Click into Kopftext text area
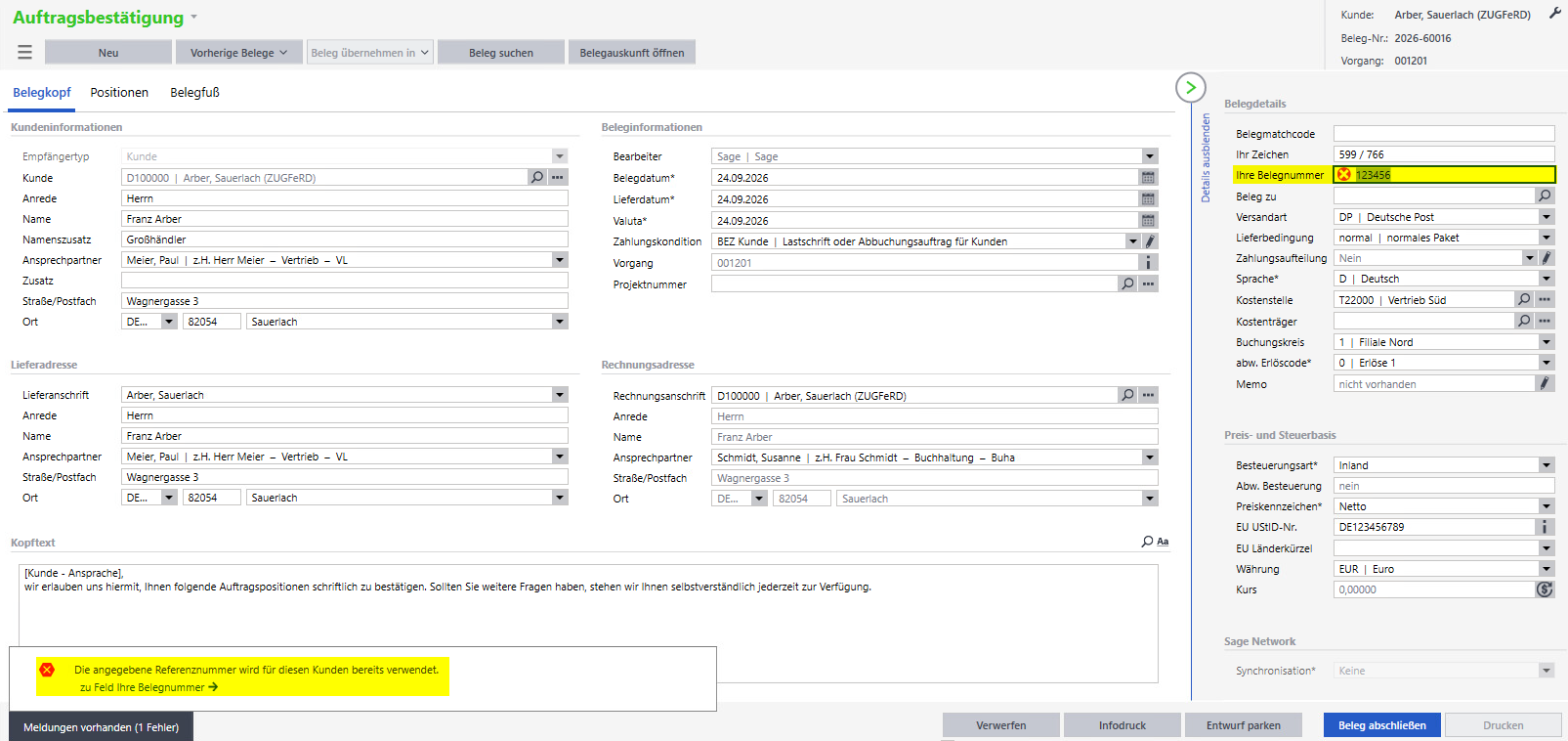 point(588,624)
